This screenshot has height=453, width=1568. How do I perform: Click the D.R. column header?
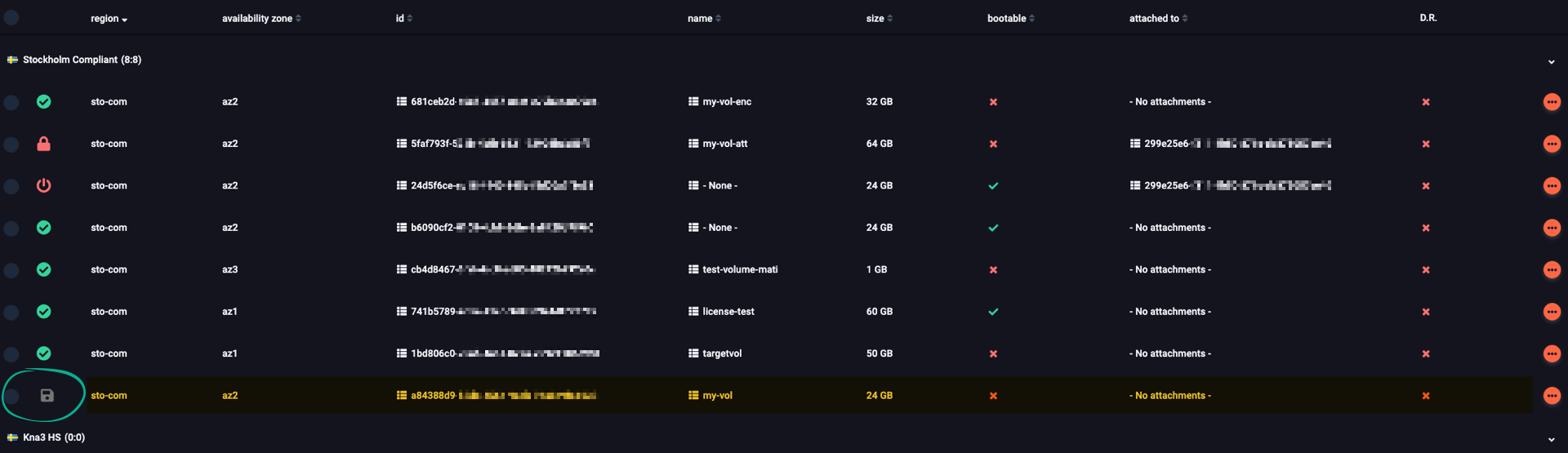[1428, 18]
